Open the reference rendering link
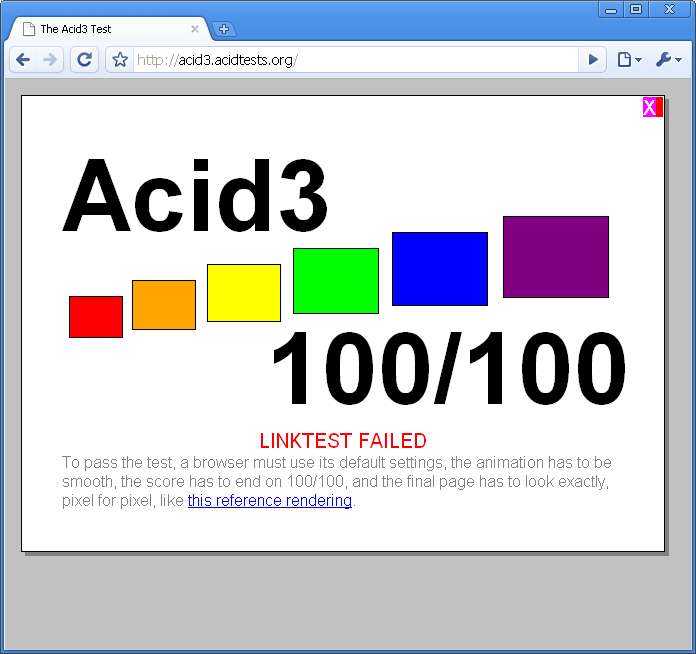The height and width of the screenshot is (654, 696). pos(270,500)
